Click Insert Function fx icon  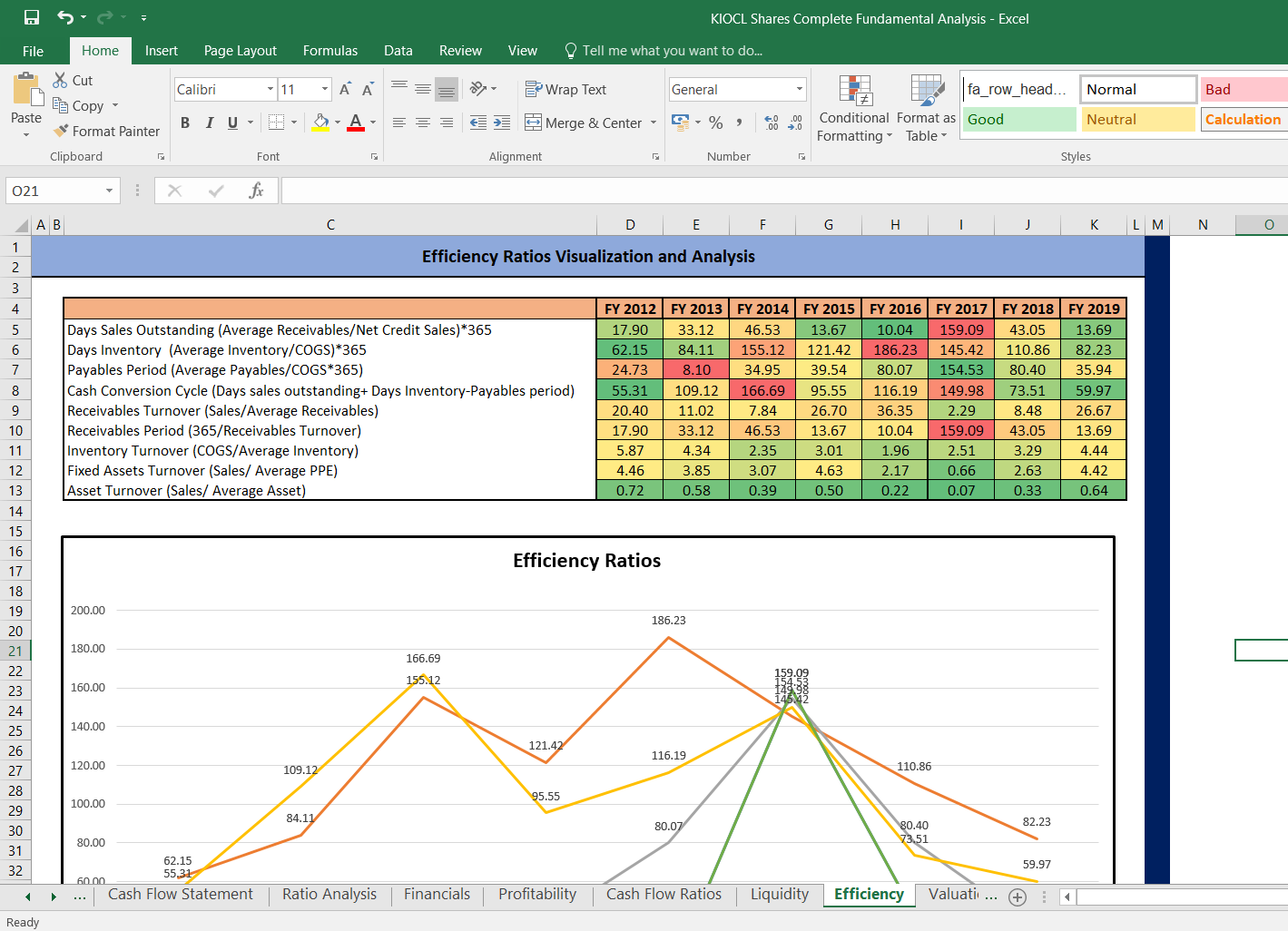coord(257,191)
